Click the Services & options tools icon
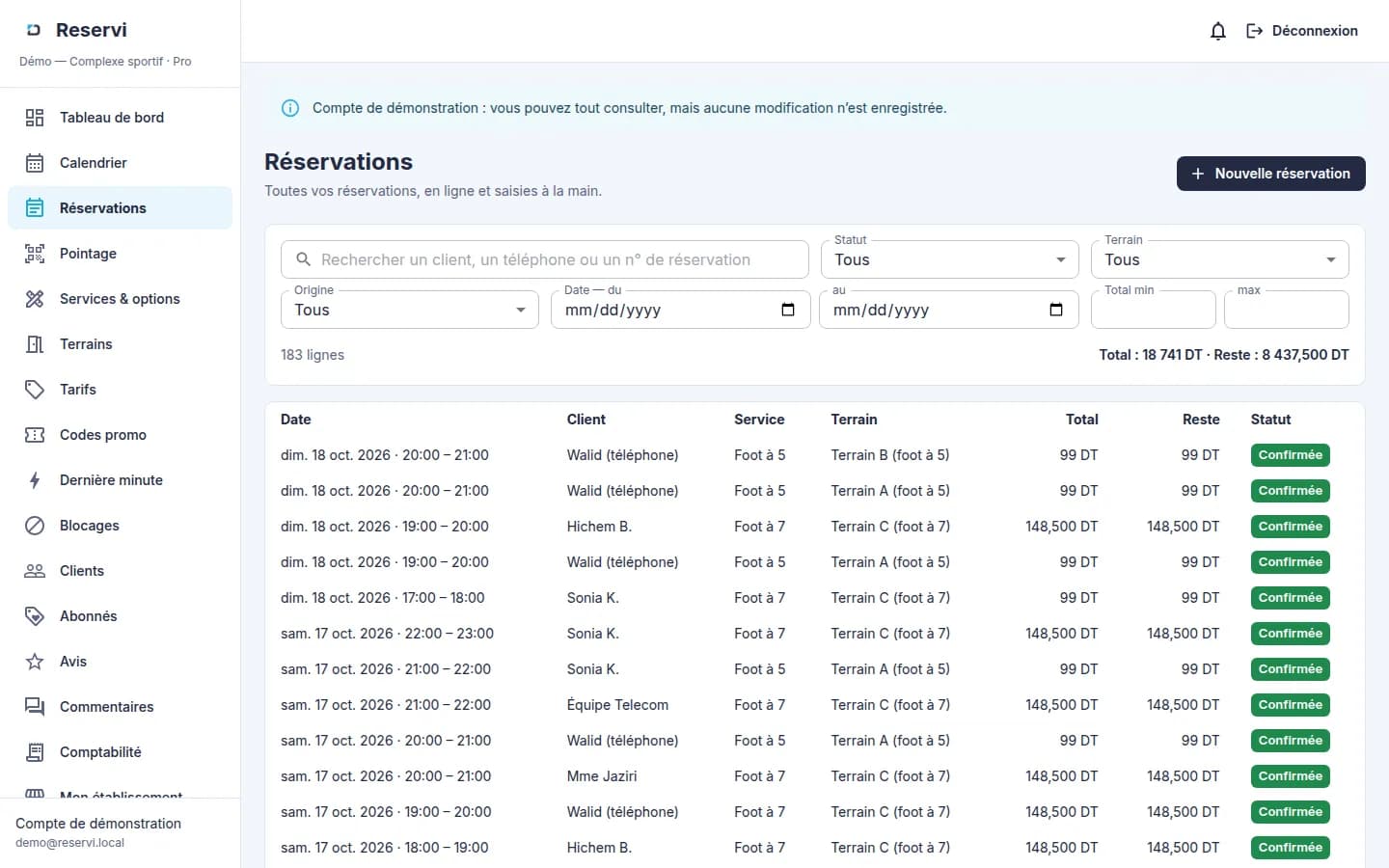 [35, 299]
